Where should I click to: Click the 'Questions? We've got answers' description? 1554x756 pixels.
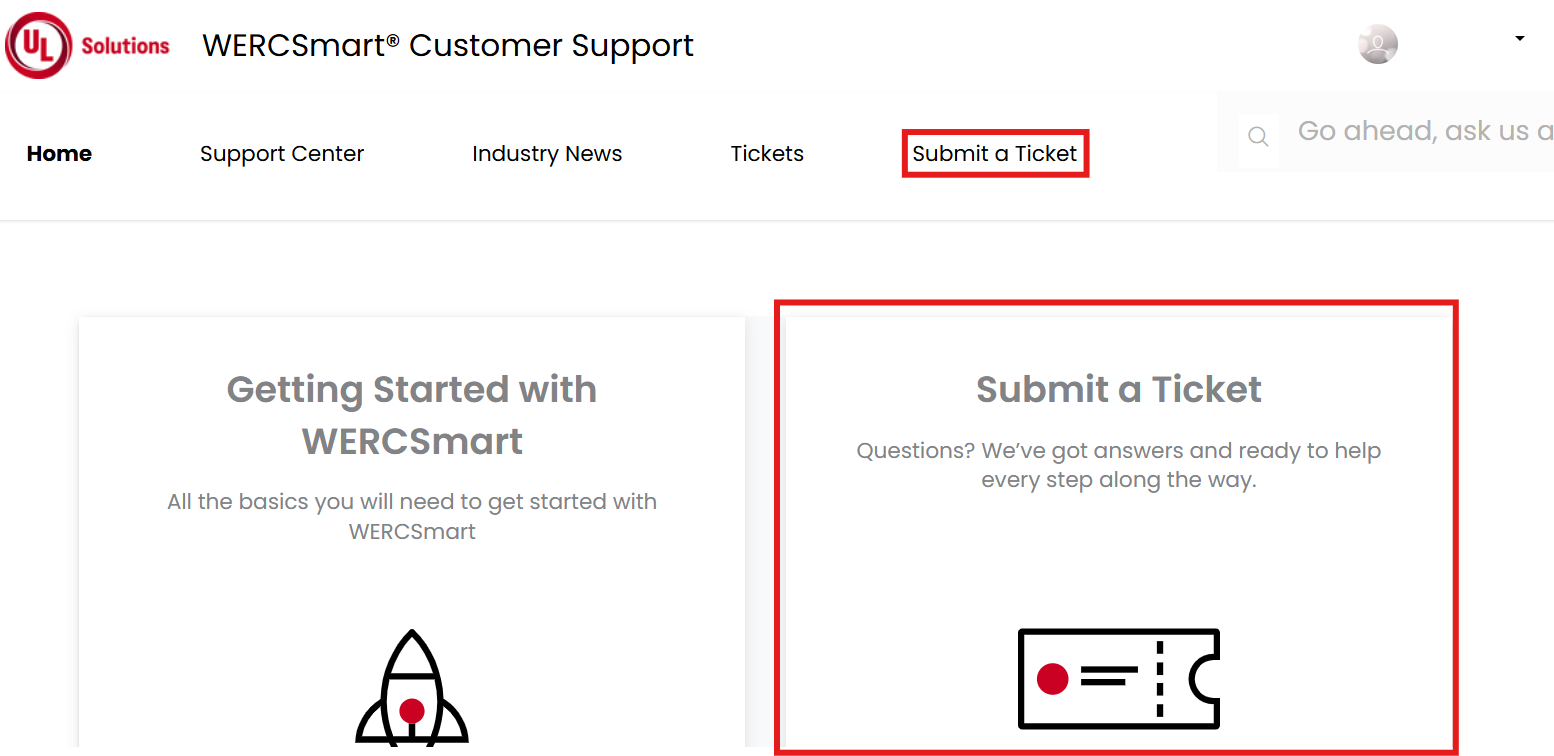1119,465
